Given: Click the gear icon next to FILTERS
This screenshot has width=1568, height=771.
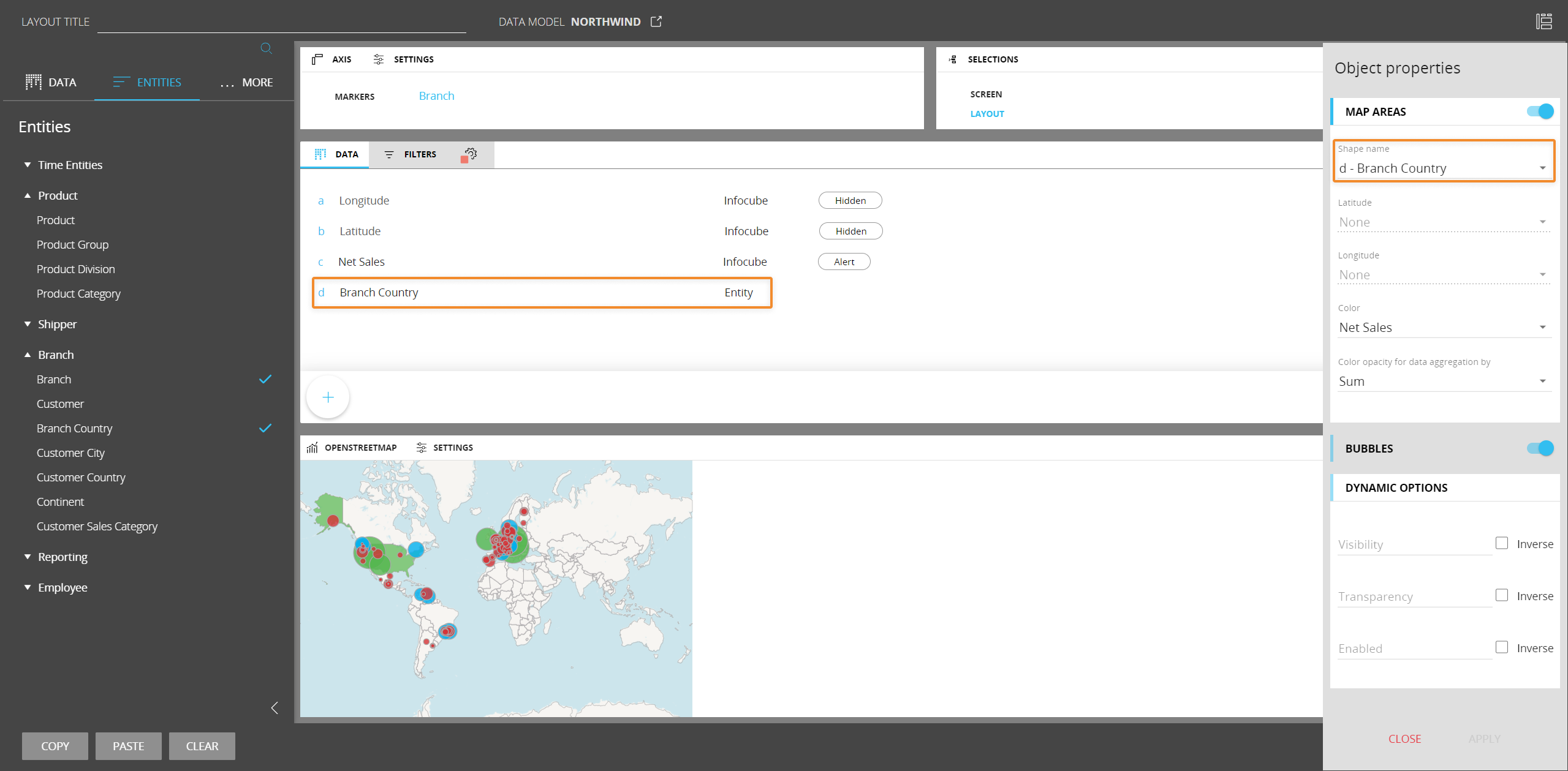Looking at the screenshot, I should (470, 154).
